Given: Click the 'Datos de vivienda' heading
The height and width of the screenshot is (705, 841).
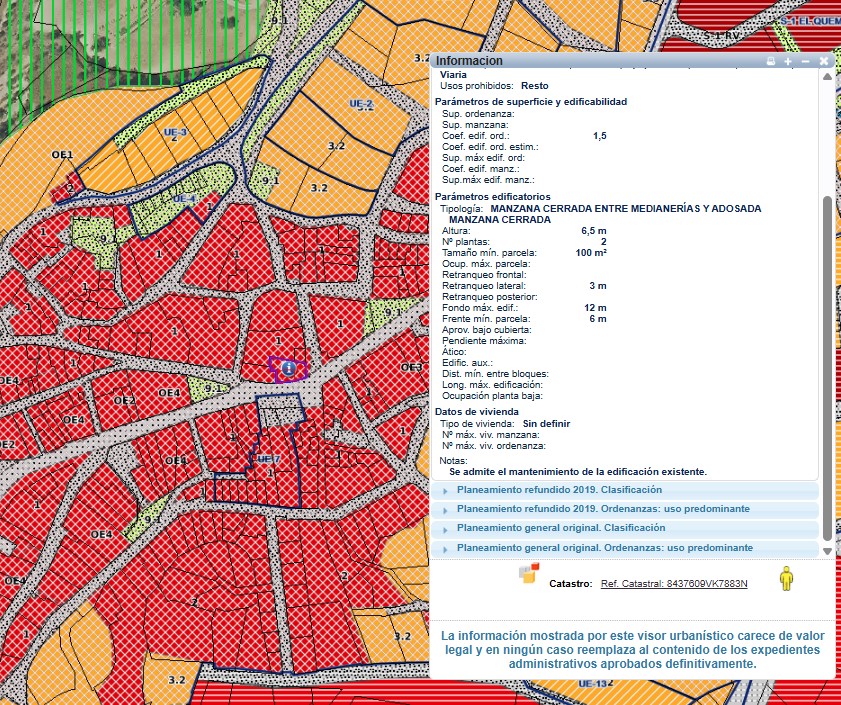Looking at the screenshot, I should [477, 412].
